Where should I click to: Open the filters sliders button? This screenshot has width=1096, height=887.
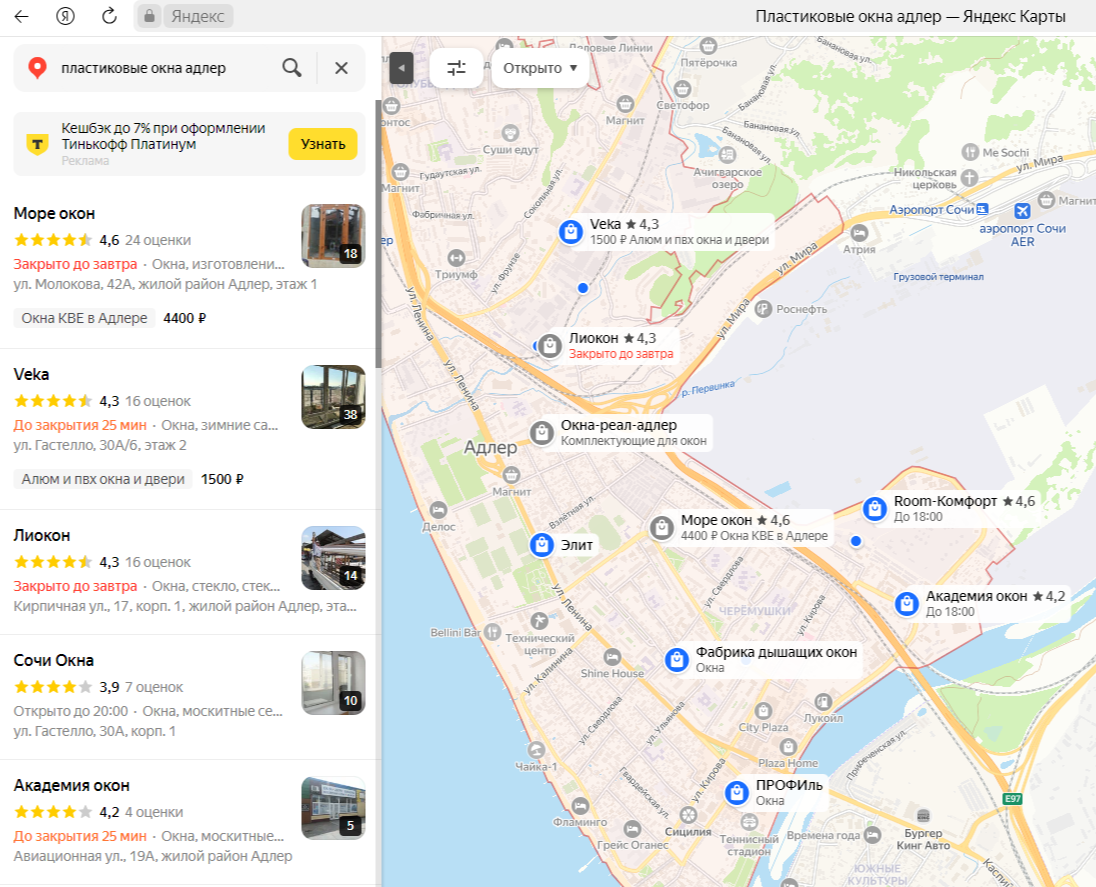[456, 68]
